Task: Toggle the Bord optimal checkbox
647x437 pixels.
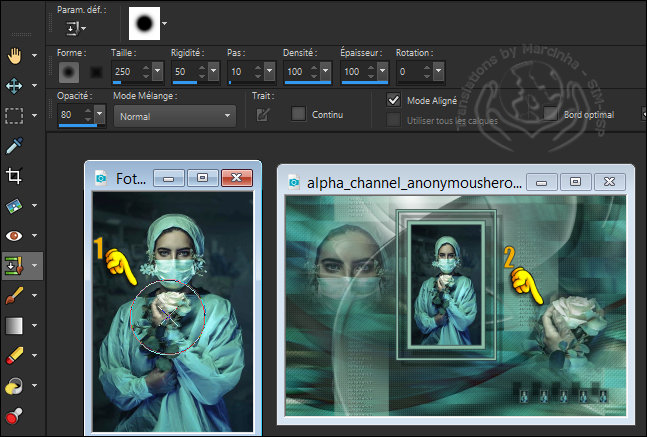Action: pyautogui.click(x=551, y=114)
